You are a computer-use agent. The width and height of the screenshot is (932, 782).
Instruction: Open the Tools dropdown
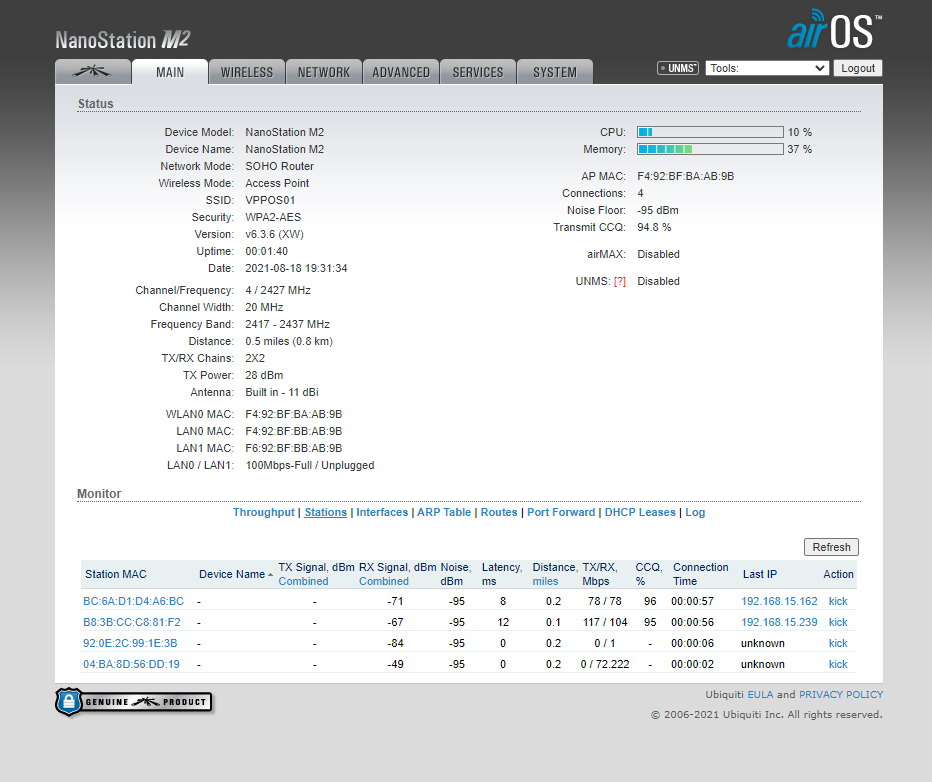click(767, 68)
